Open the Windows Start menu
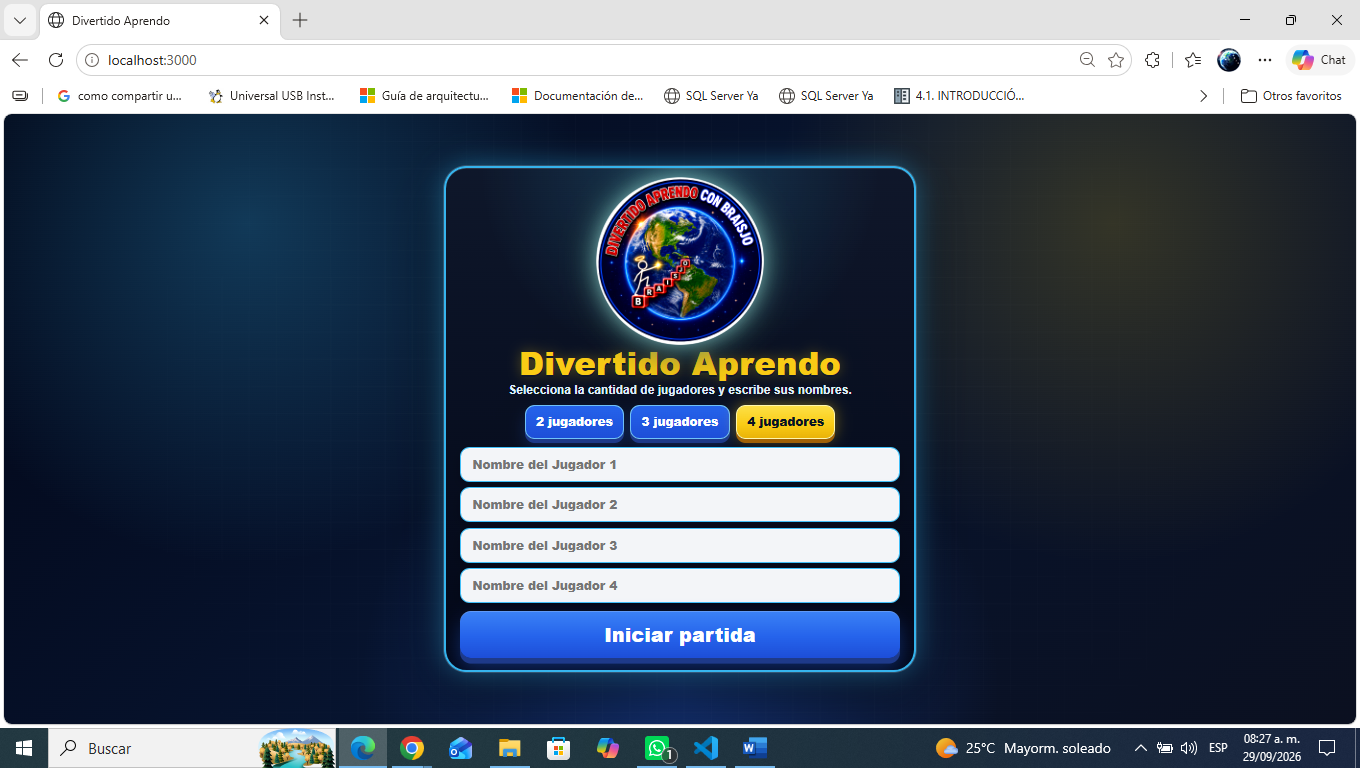This screenshot has height=768, width=1360. 24,748
